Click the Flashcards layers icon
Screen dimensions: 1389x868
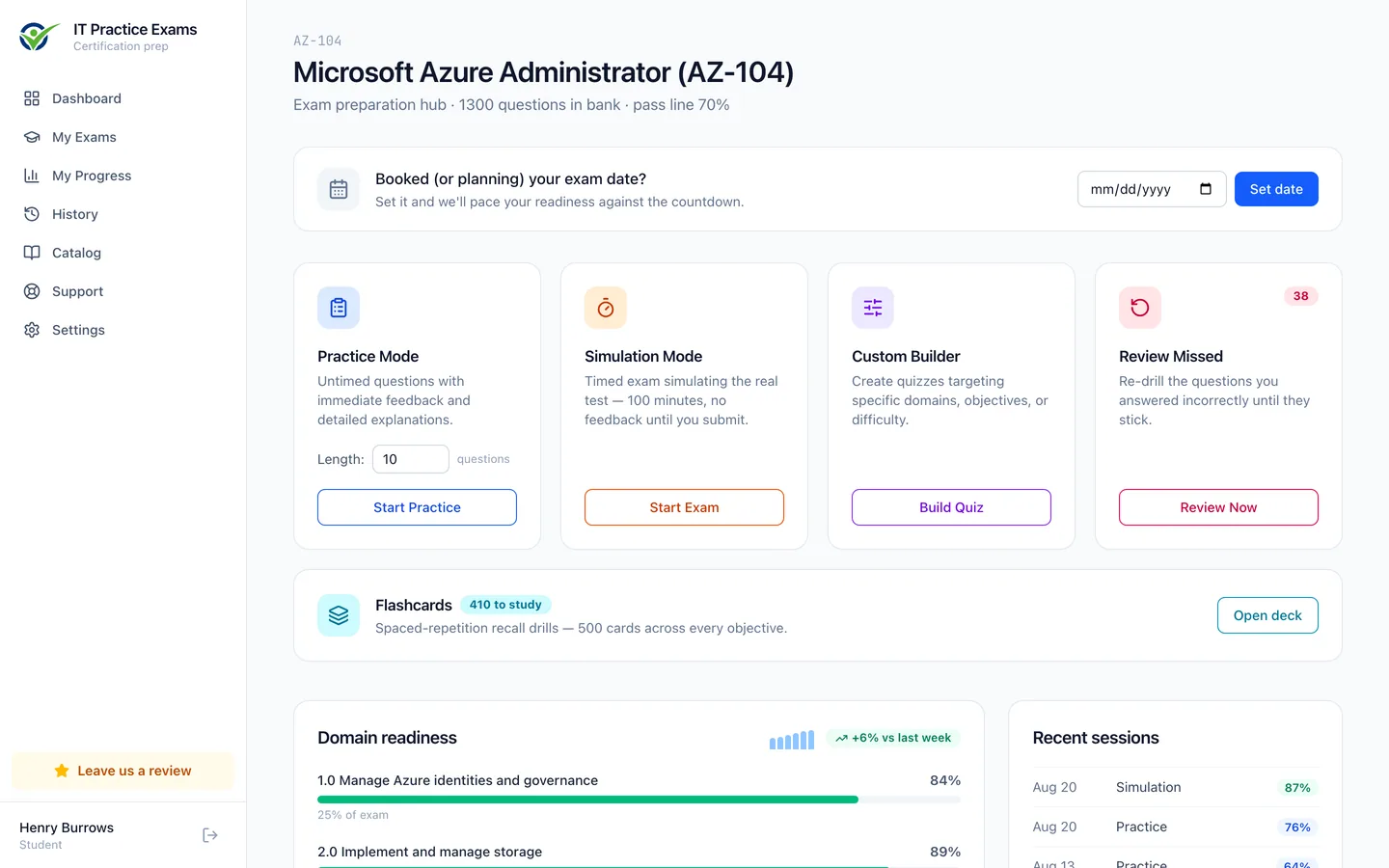[339, 615]
